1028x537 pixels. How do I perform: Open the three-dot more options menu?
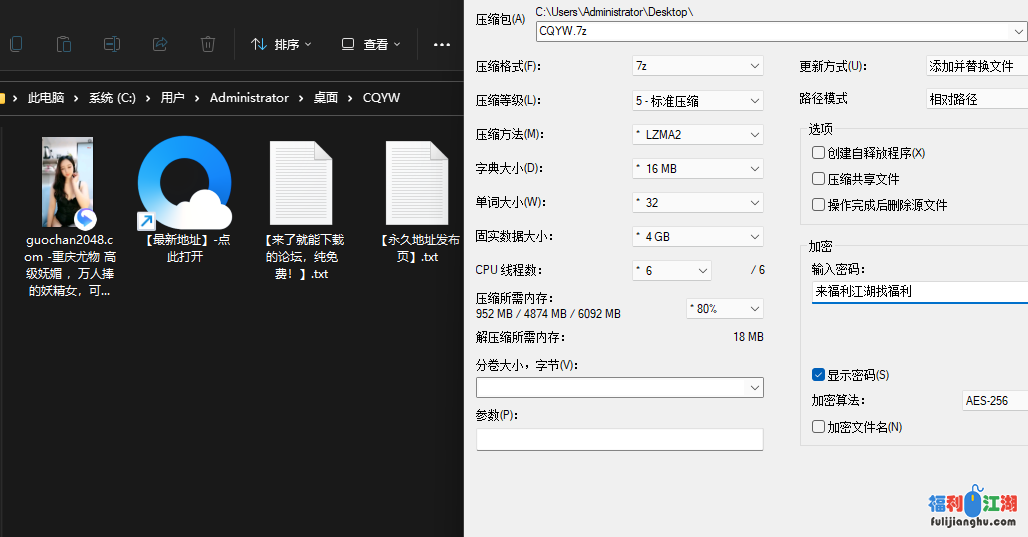tap(441, 45)
